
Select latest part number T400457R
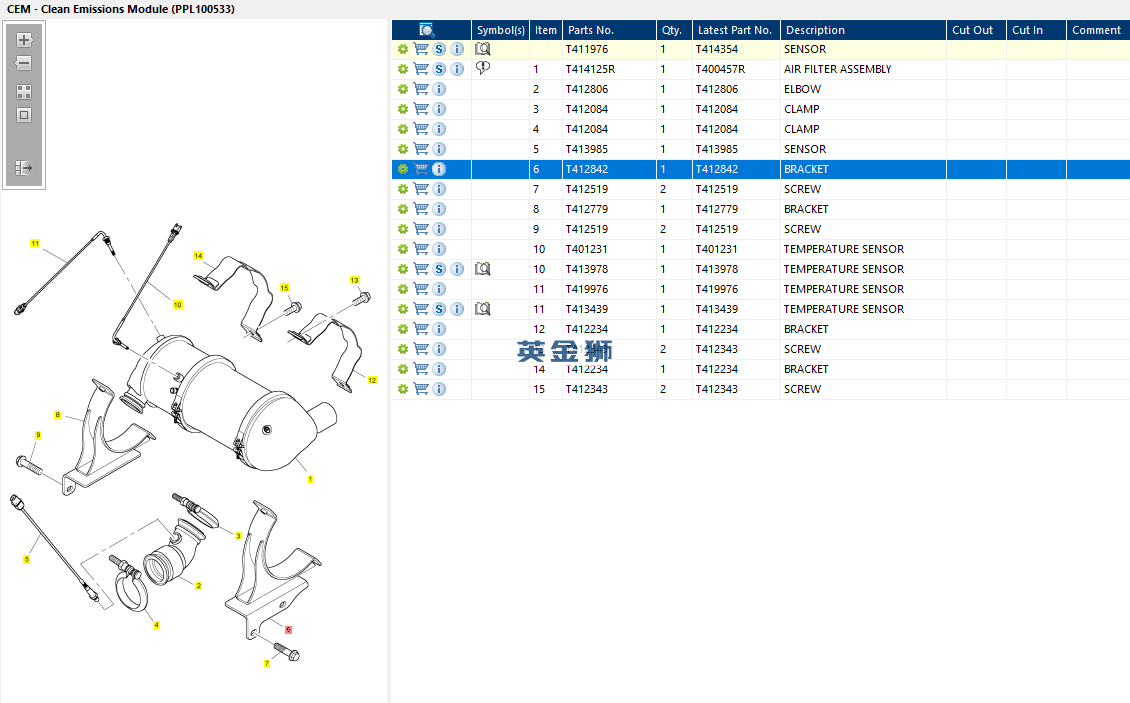(720, 69)
